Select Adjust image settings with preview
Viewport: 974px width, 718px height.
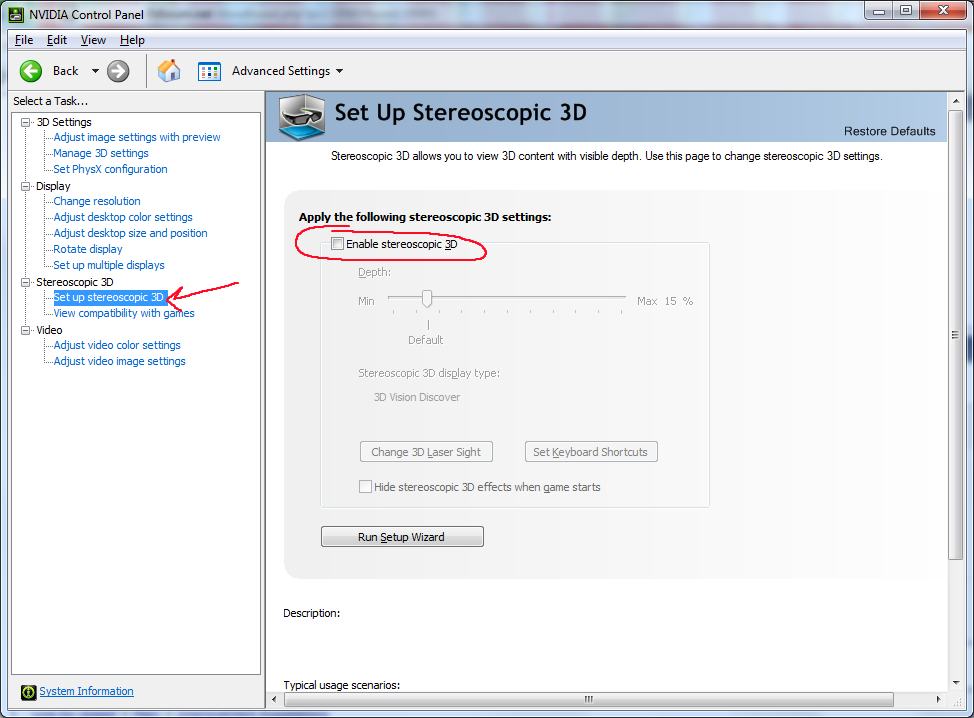(137, 137)
